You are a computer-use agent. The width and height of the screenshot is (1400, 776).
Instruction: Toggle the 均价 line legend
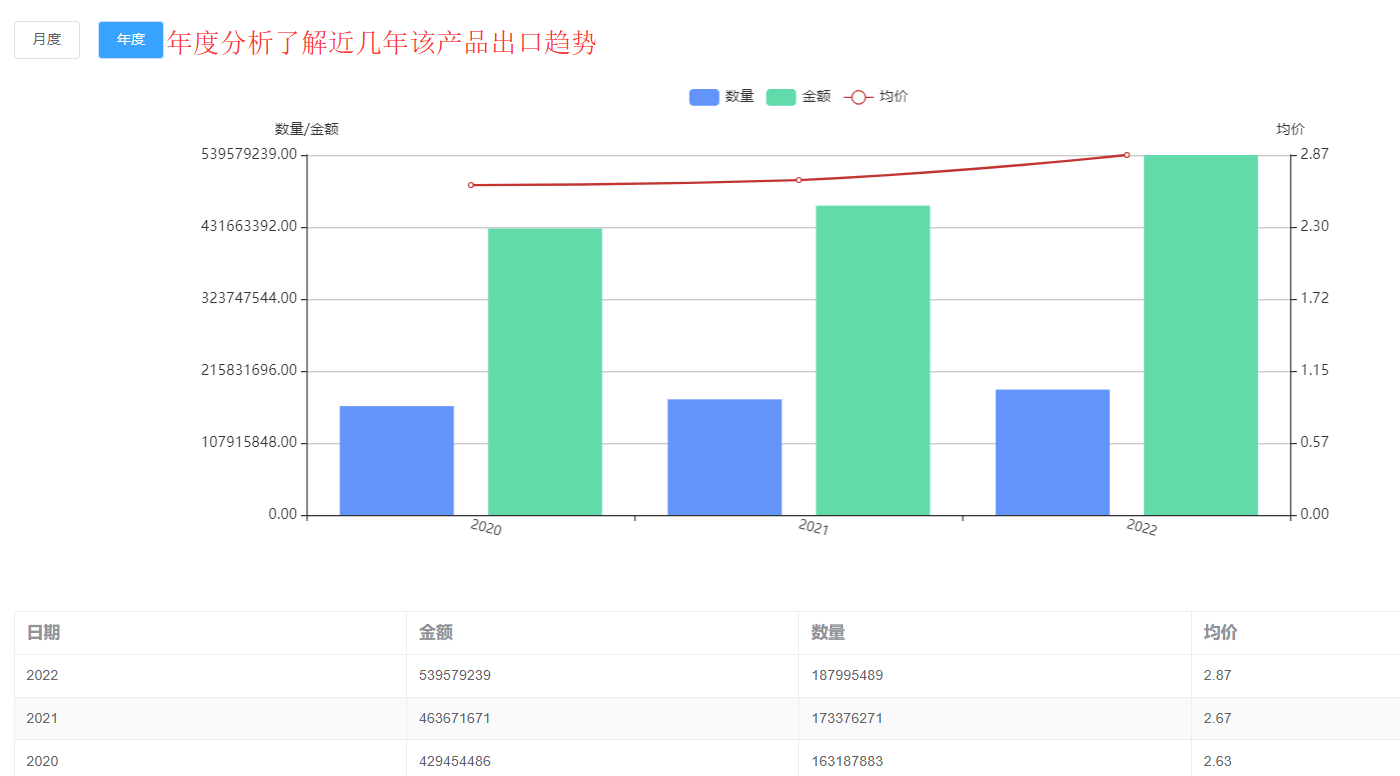(x=876, y=97)
